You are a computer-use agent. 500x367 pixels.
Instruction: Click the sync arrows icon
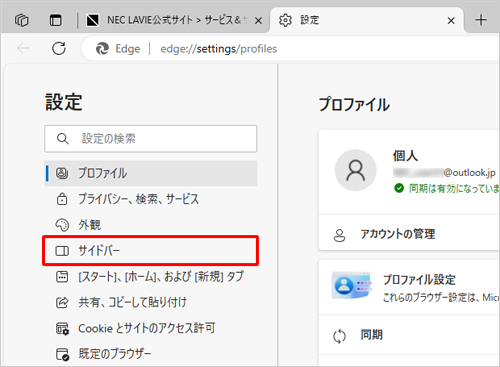tap(339, 336)
